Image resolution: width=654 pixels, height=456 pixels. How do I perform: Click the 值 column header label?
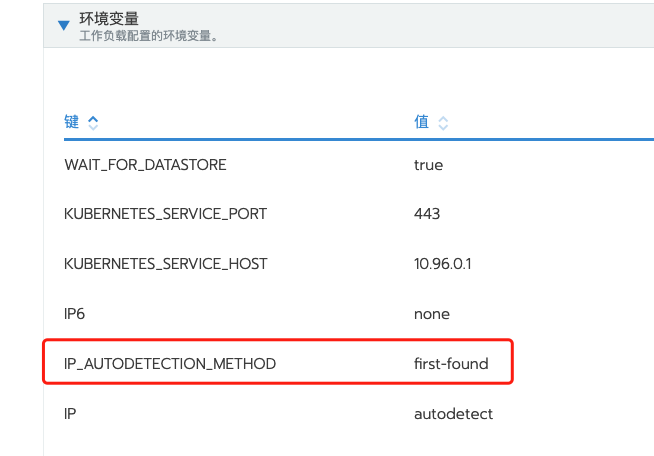[421, 122]
